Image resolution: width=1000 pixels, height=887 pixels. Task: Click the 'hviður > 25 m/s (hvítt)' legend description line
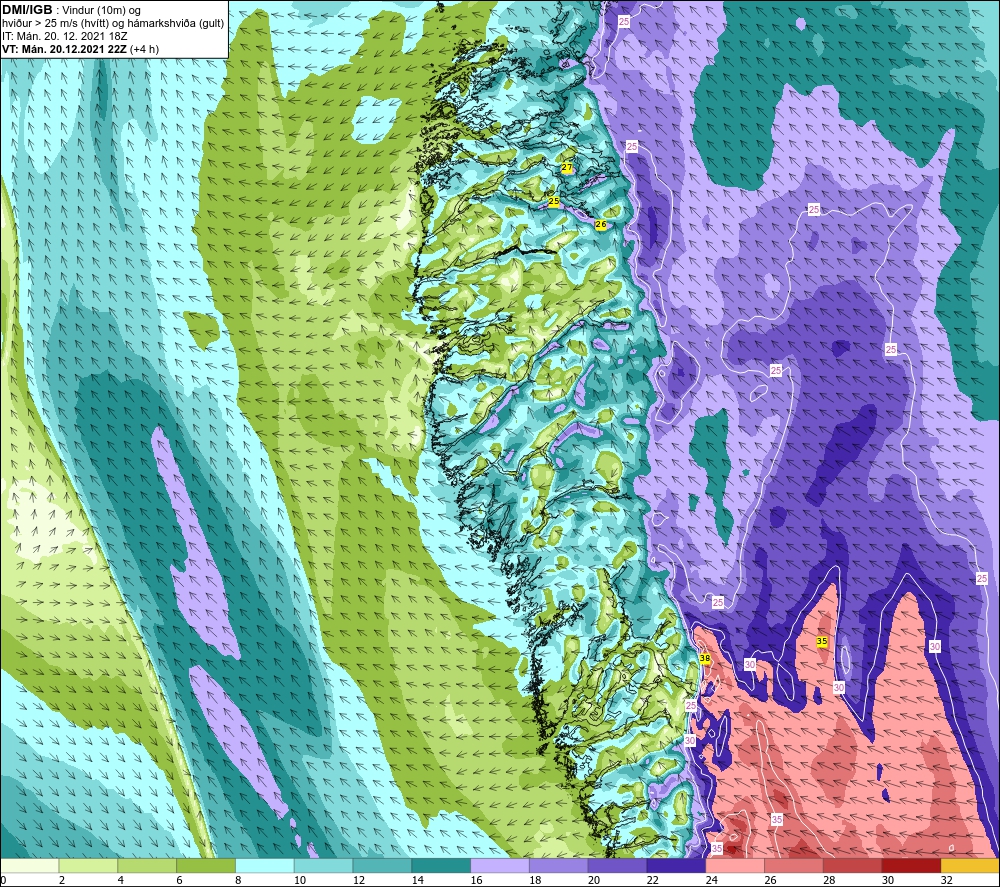[113, 24]
